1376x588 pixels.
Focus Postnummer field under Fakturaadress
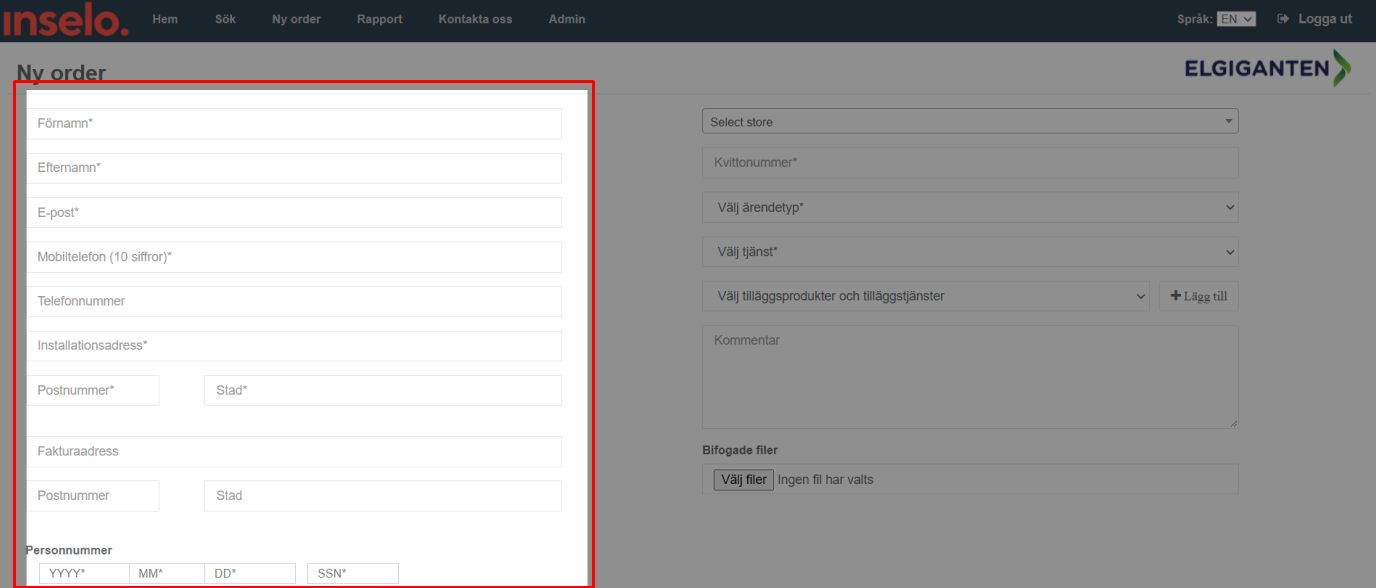coord(93,496)
